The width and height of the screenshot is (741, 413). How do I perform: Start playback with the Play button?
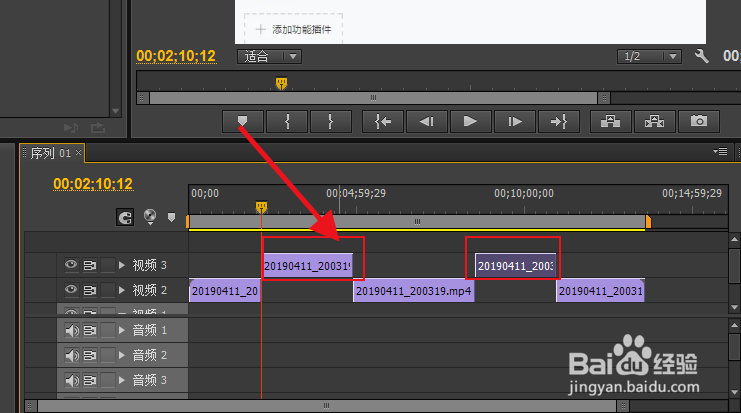471,121
